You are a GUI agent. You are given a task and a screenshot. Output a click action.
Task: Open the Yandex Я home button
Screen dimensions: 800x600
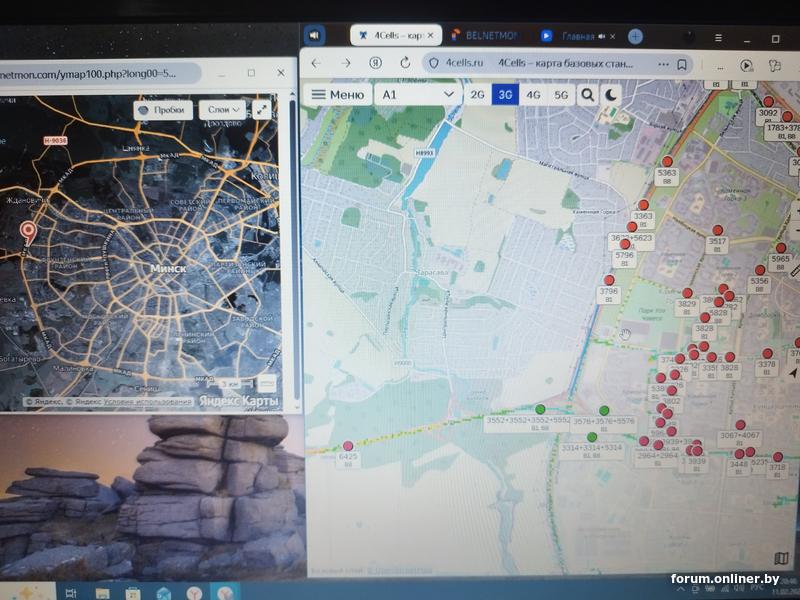[376, 63]
